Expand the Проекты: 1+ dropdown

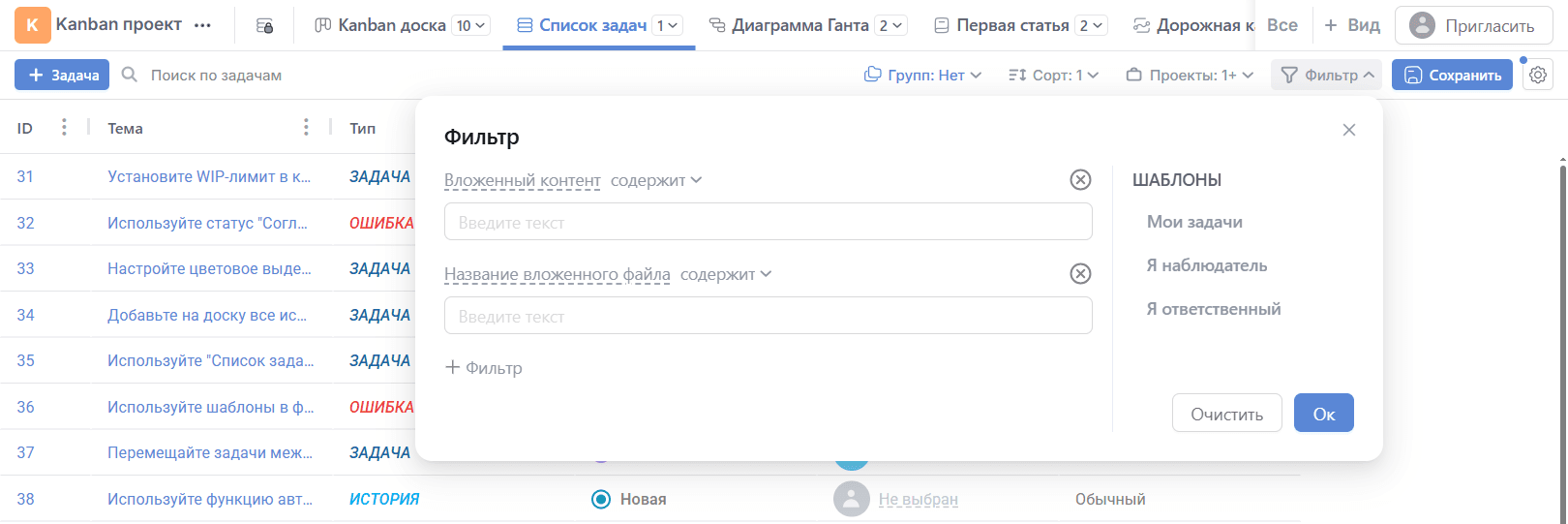click(1190, 75)
